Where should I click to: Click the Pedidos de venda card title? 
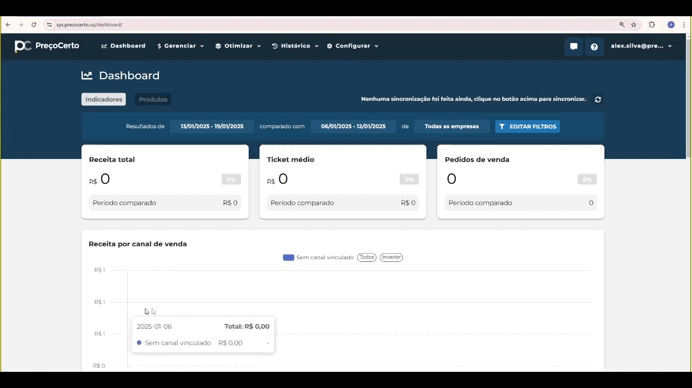pos(477,159)
